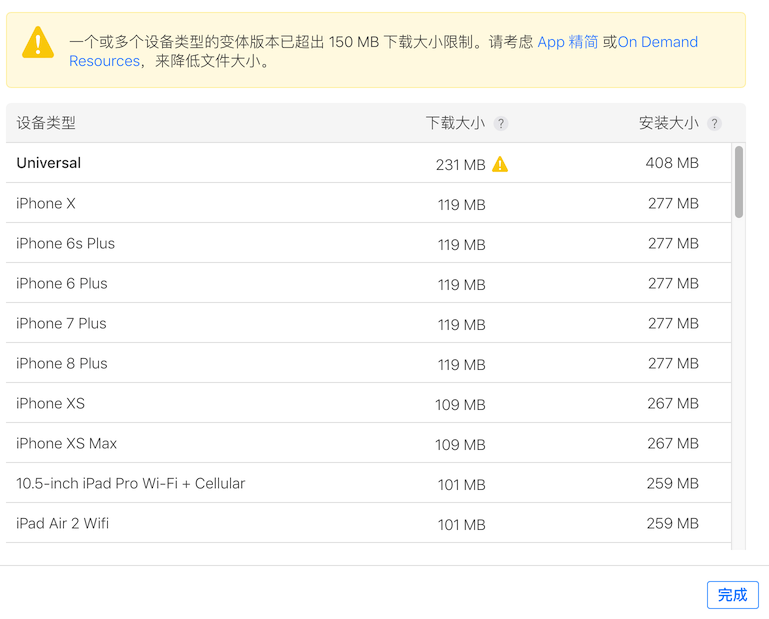Open the On Demand Resources link

383,51
